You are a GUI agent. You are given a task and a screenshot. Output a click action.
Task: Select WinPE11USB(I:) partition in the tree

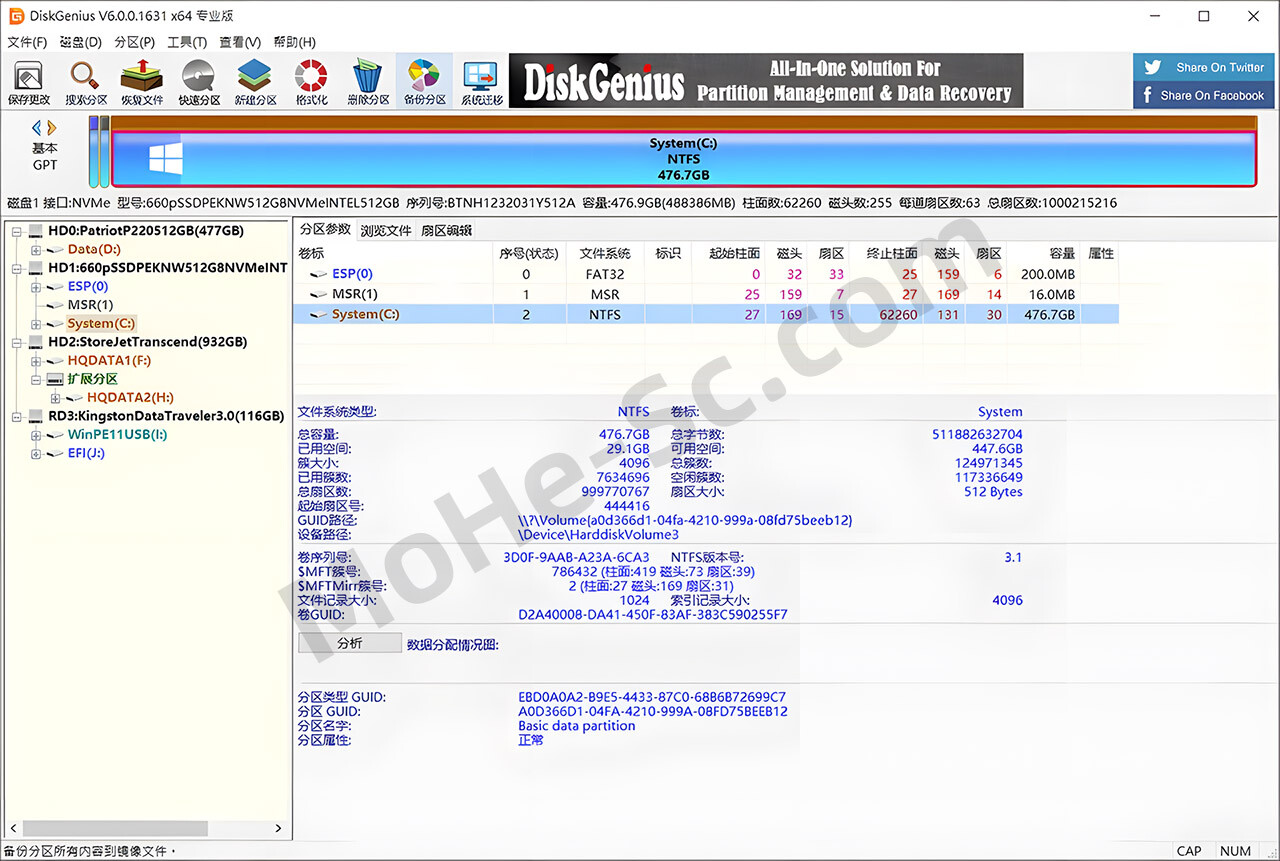[117, 435]
